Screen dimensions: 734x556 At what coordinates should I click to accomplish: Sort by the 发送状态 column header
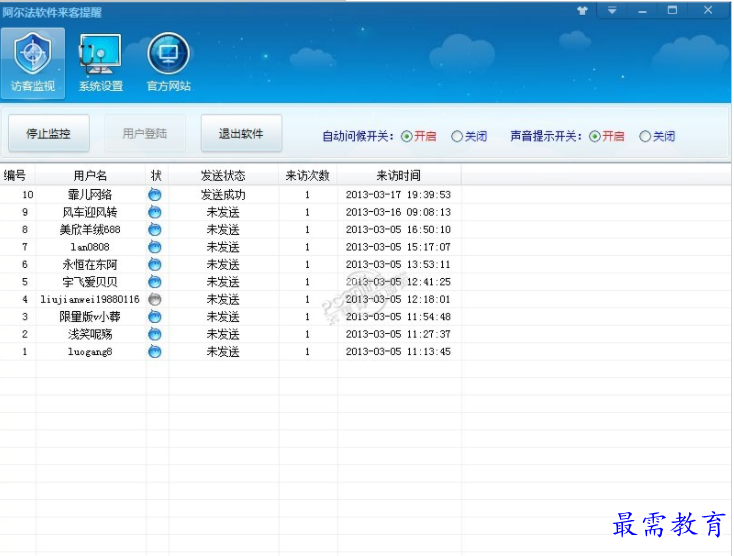coord(223,176)
